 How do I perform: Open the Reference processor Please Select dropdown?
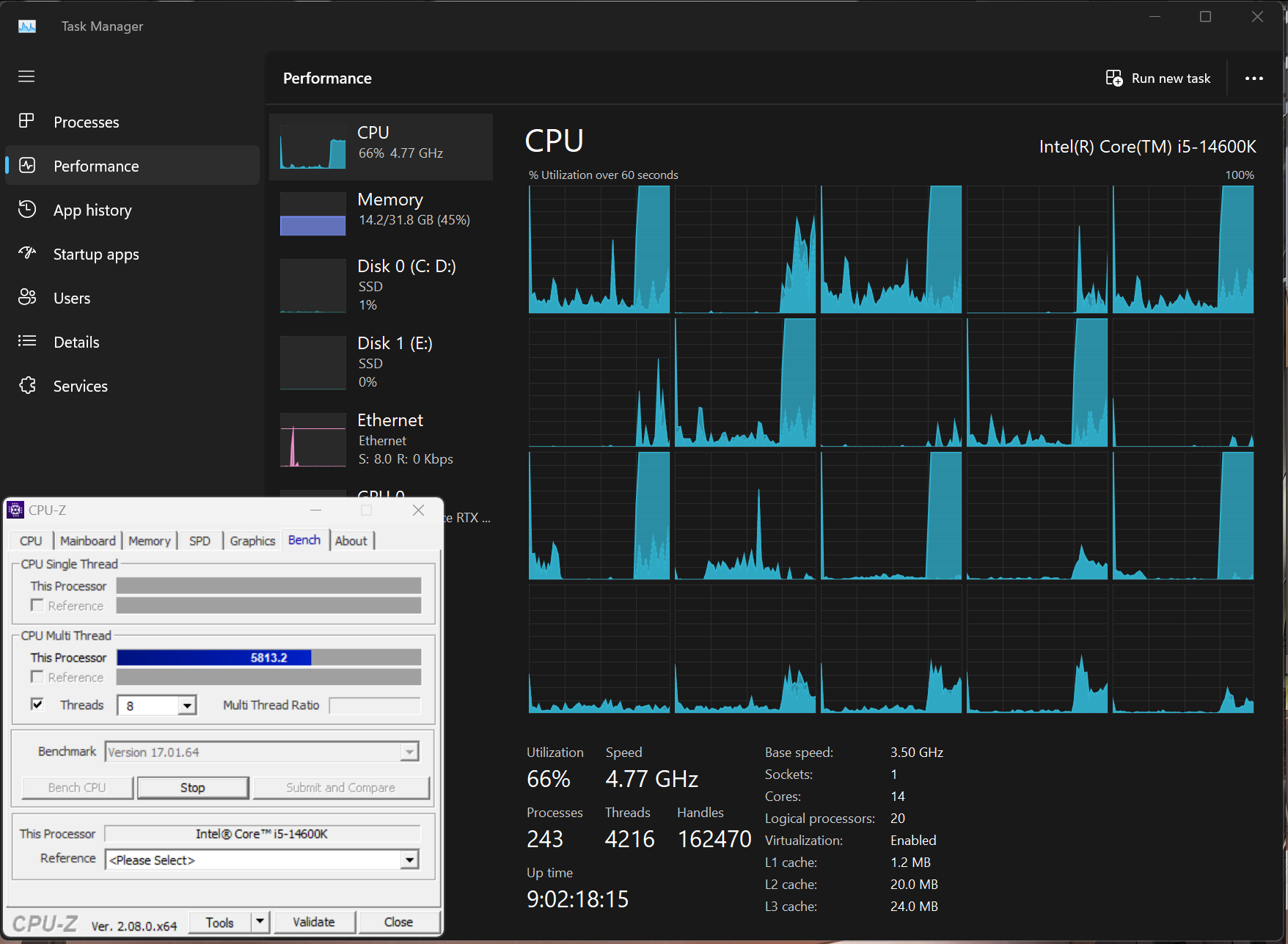click(409, 860)
